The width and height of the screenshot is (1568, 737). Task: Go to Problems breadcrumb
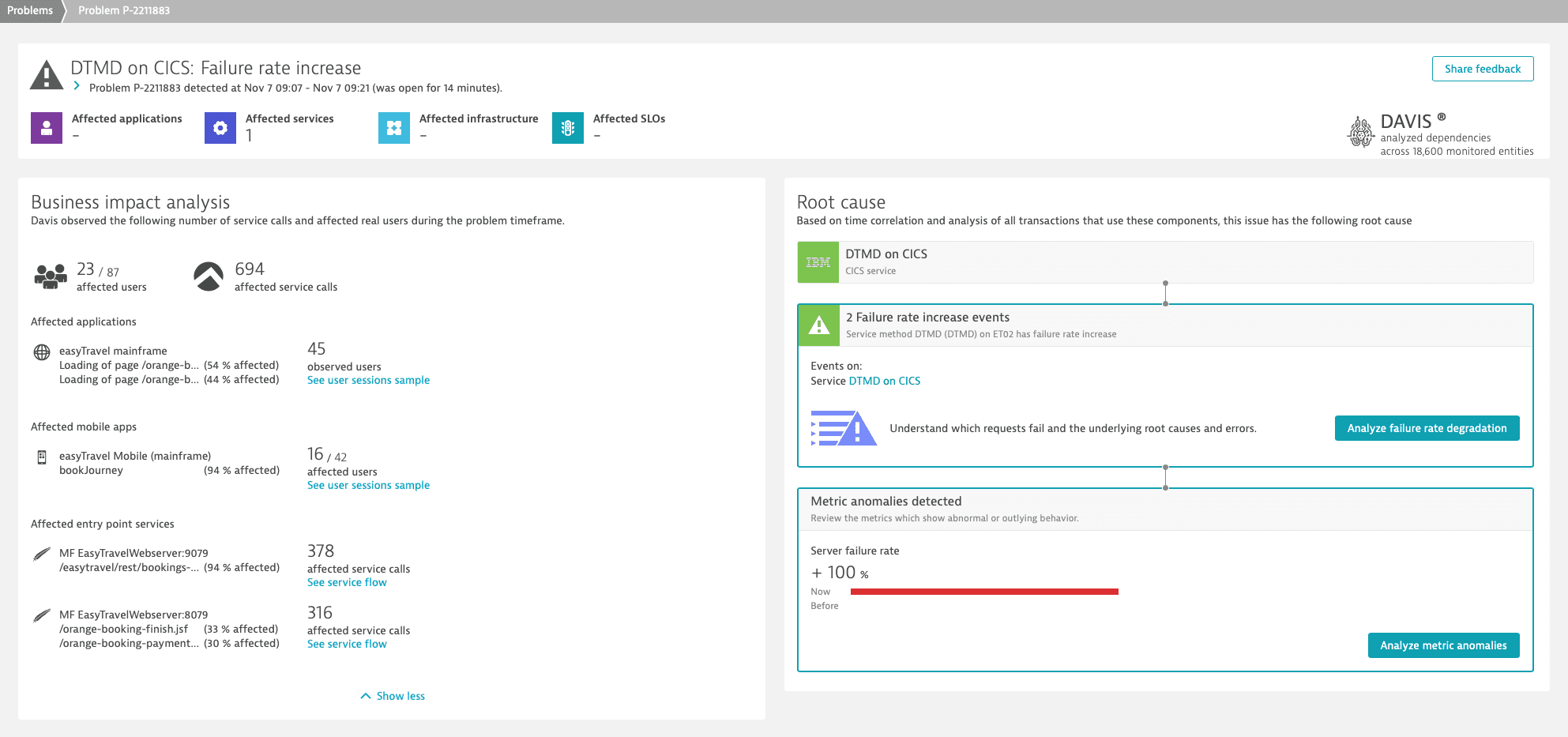click(30, 10)
